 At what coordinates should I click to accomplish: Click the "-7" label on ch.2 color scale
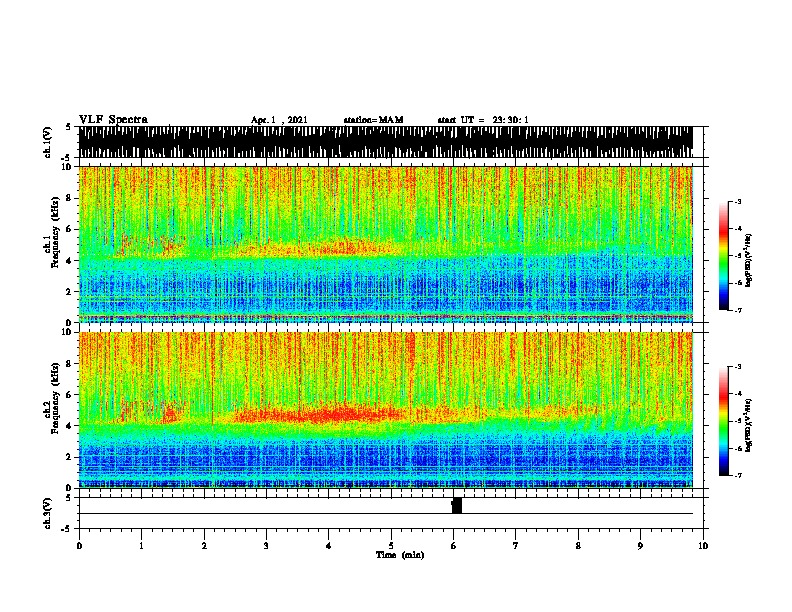738,475
